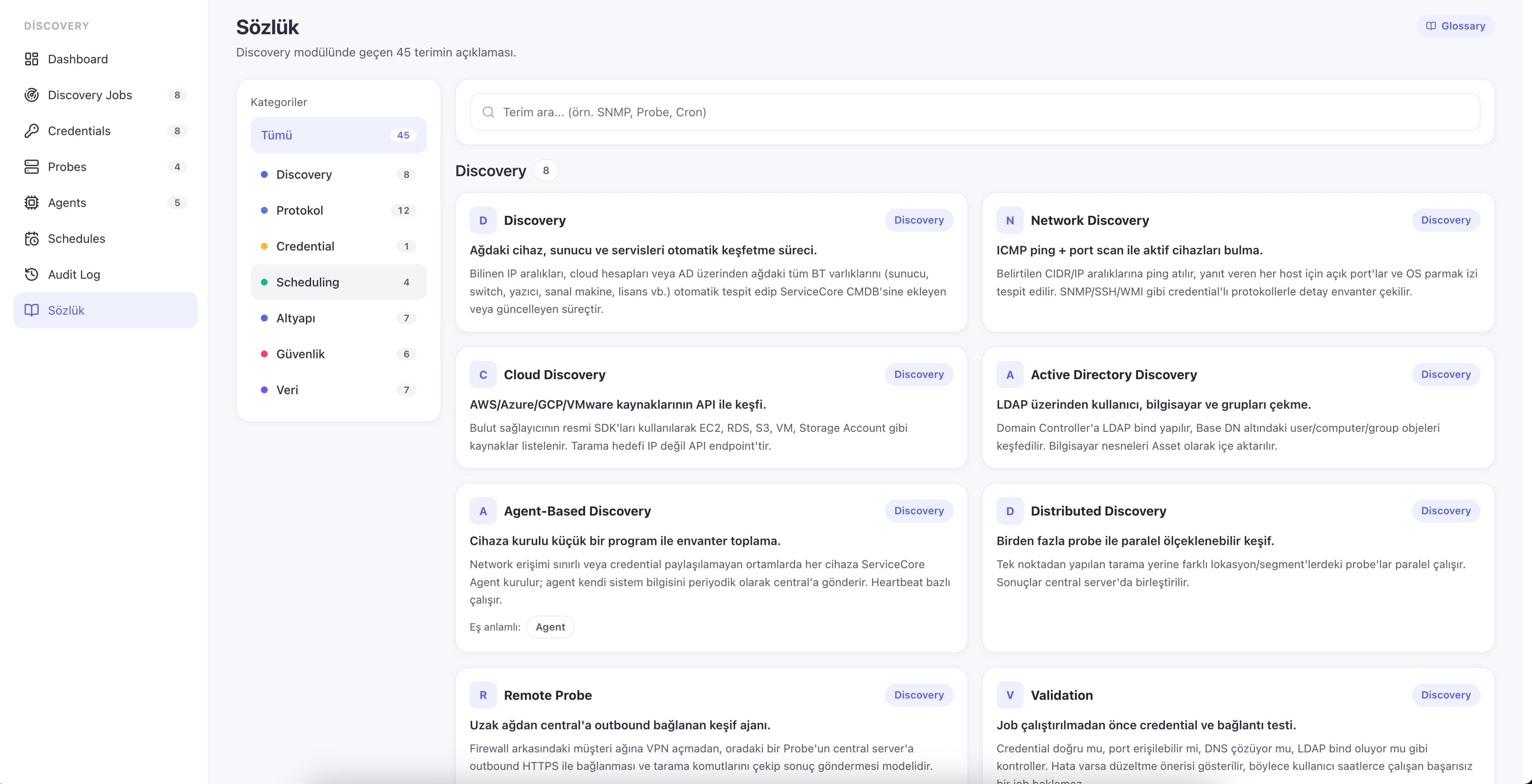Open Dashboard from the sidebar
1532x784 pixels.
tap(105, 59)
